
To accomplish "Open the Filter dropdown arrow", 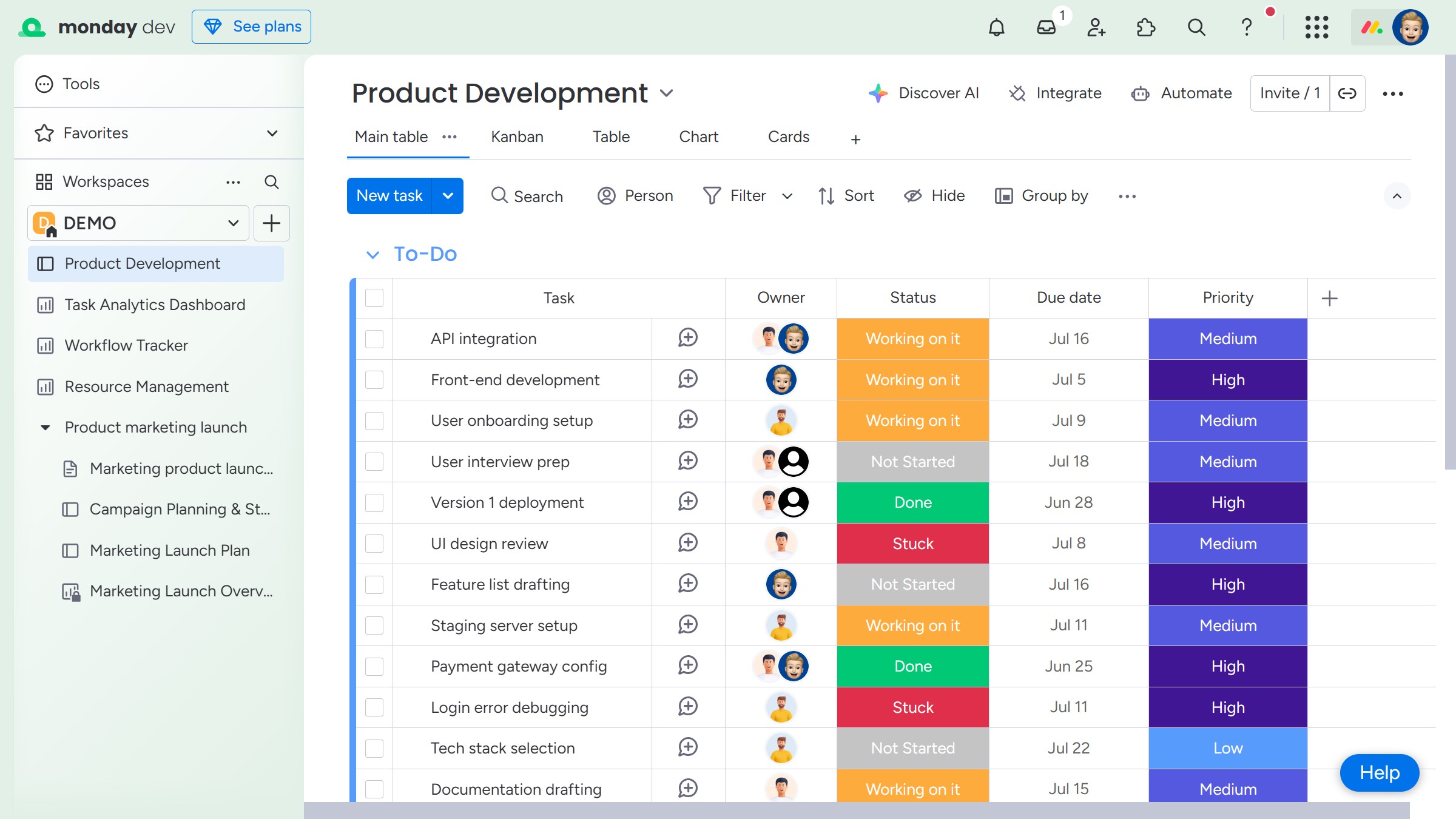I will (787, 196).
